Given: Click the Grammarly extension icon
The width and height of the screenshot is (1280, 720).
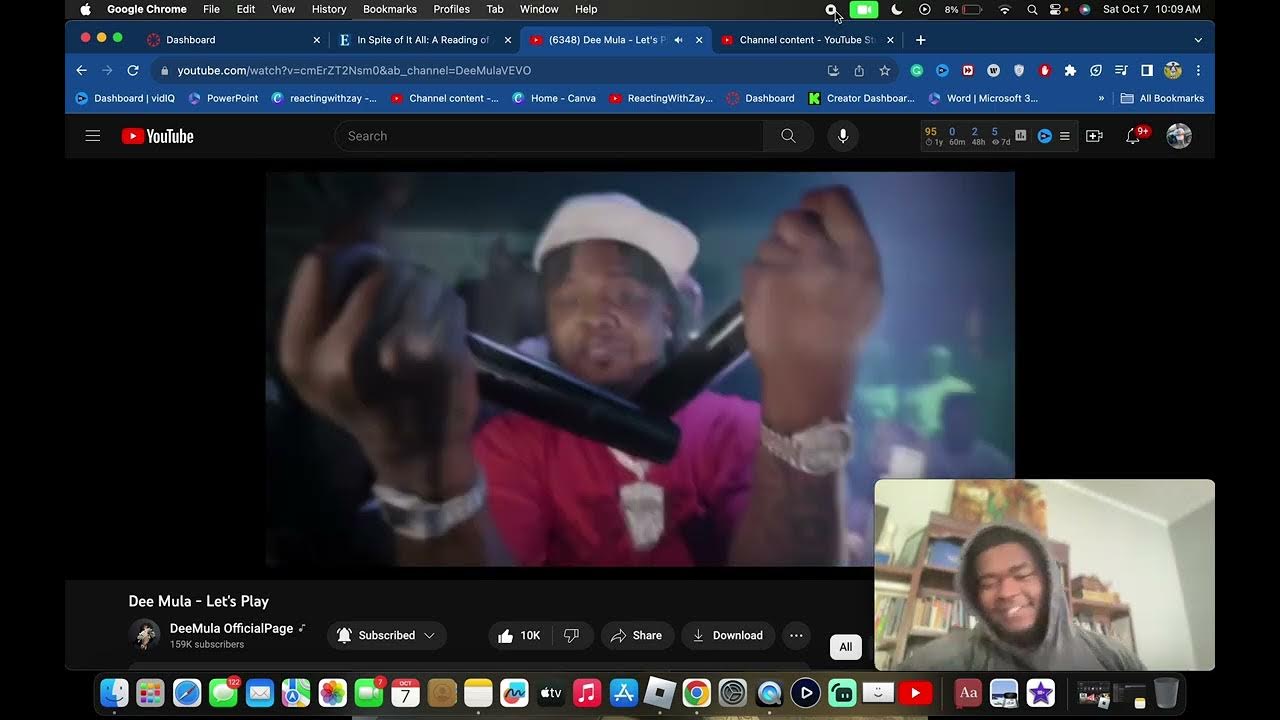Looking at the screenshot, I should click(x=916, y=71).
